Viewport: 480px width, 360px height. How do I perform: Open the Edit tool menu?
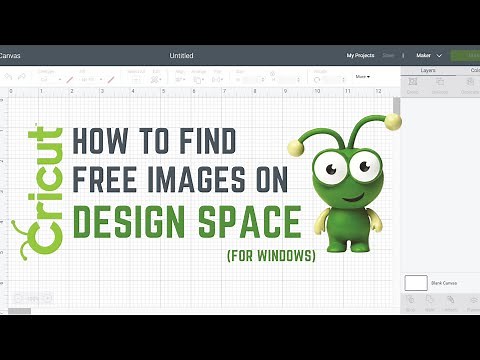click(x=156, y=80)
